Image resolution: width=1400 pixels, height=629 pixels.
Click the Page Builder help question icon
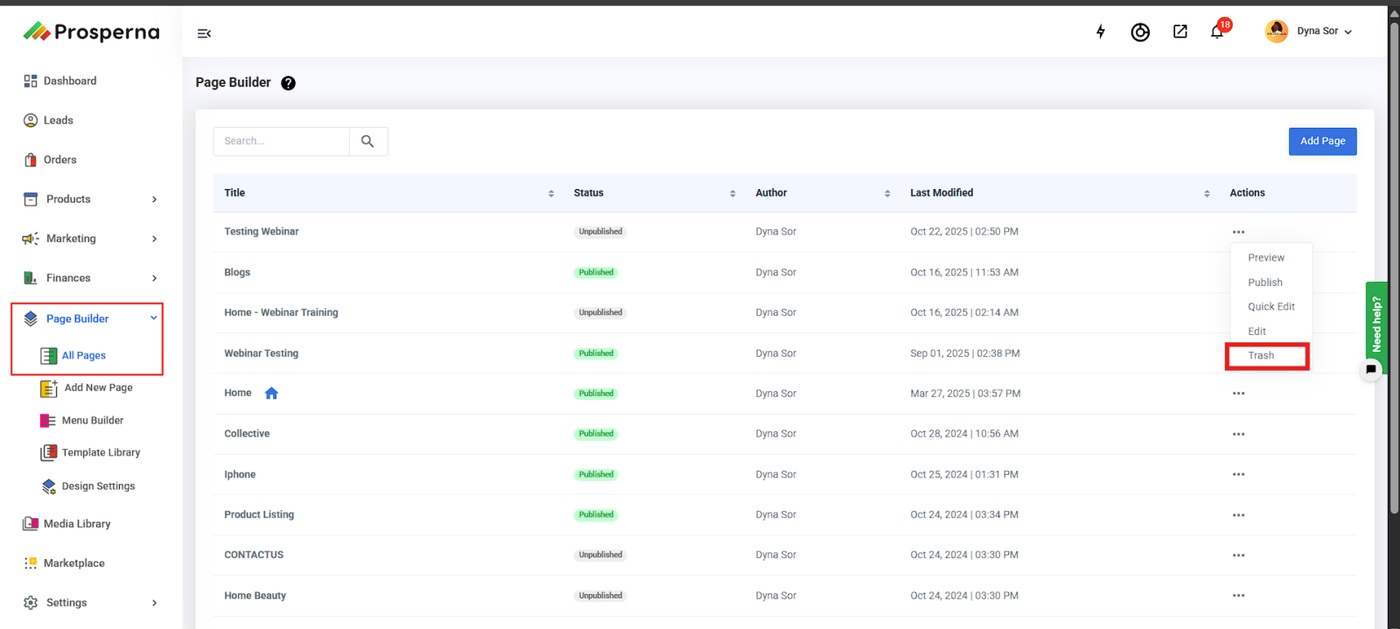click(288, 83)
